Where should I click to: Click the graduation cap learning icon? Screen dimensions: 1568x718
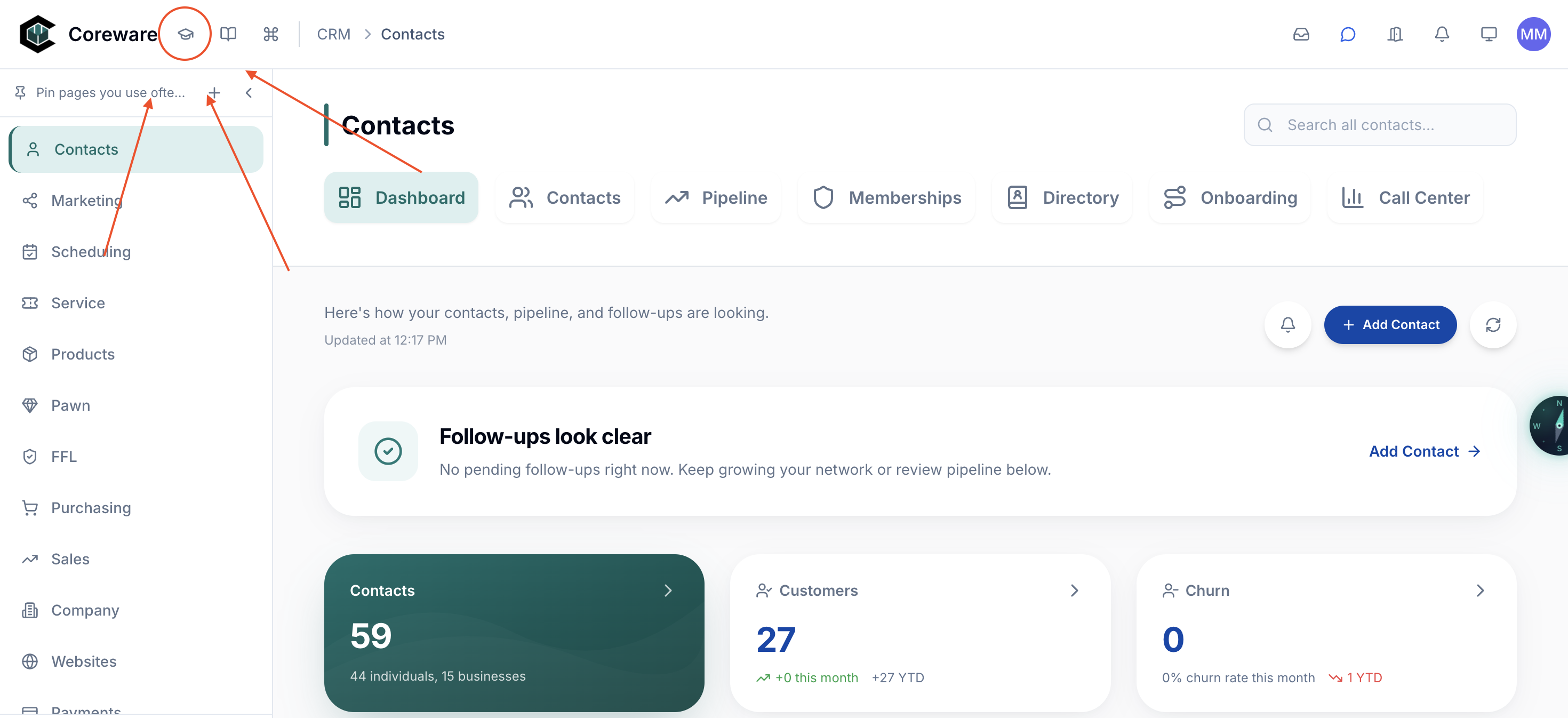(x=186, y=34)
